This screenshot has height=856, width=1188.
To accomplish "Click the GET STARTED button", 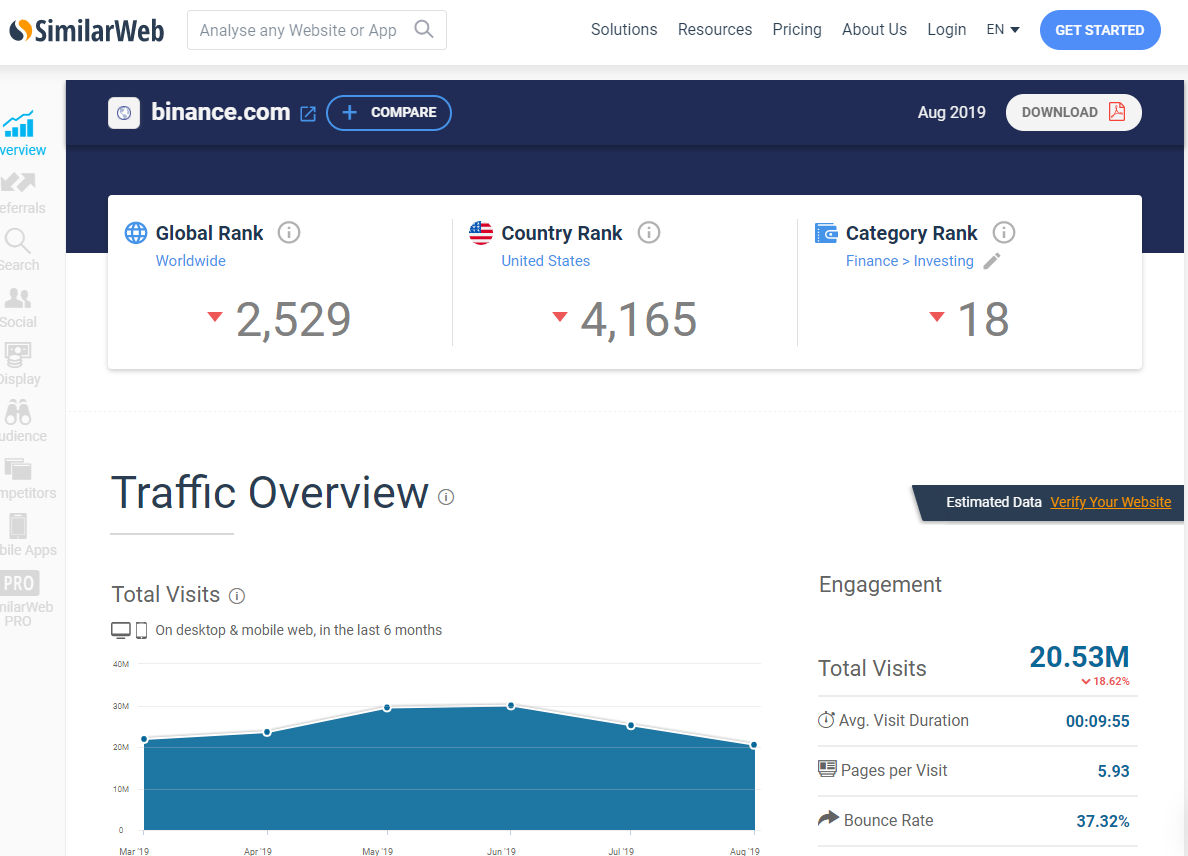I will [1100, 30].
